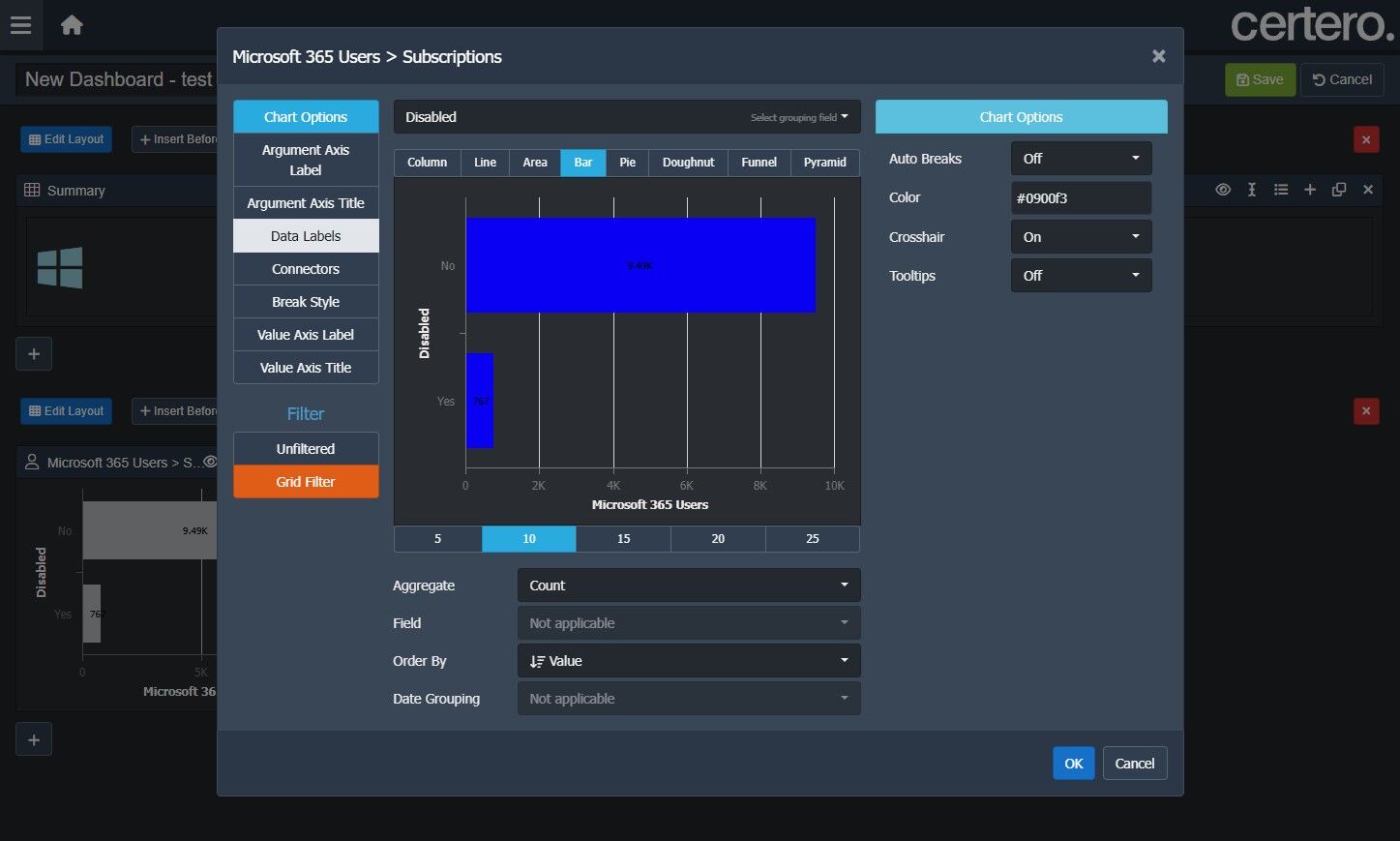This screenshot has height=841, width=1400.
Task: Click the list icon in Summary panel header
Action: [x=1281, y=190]
